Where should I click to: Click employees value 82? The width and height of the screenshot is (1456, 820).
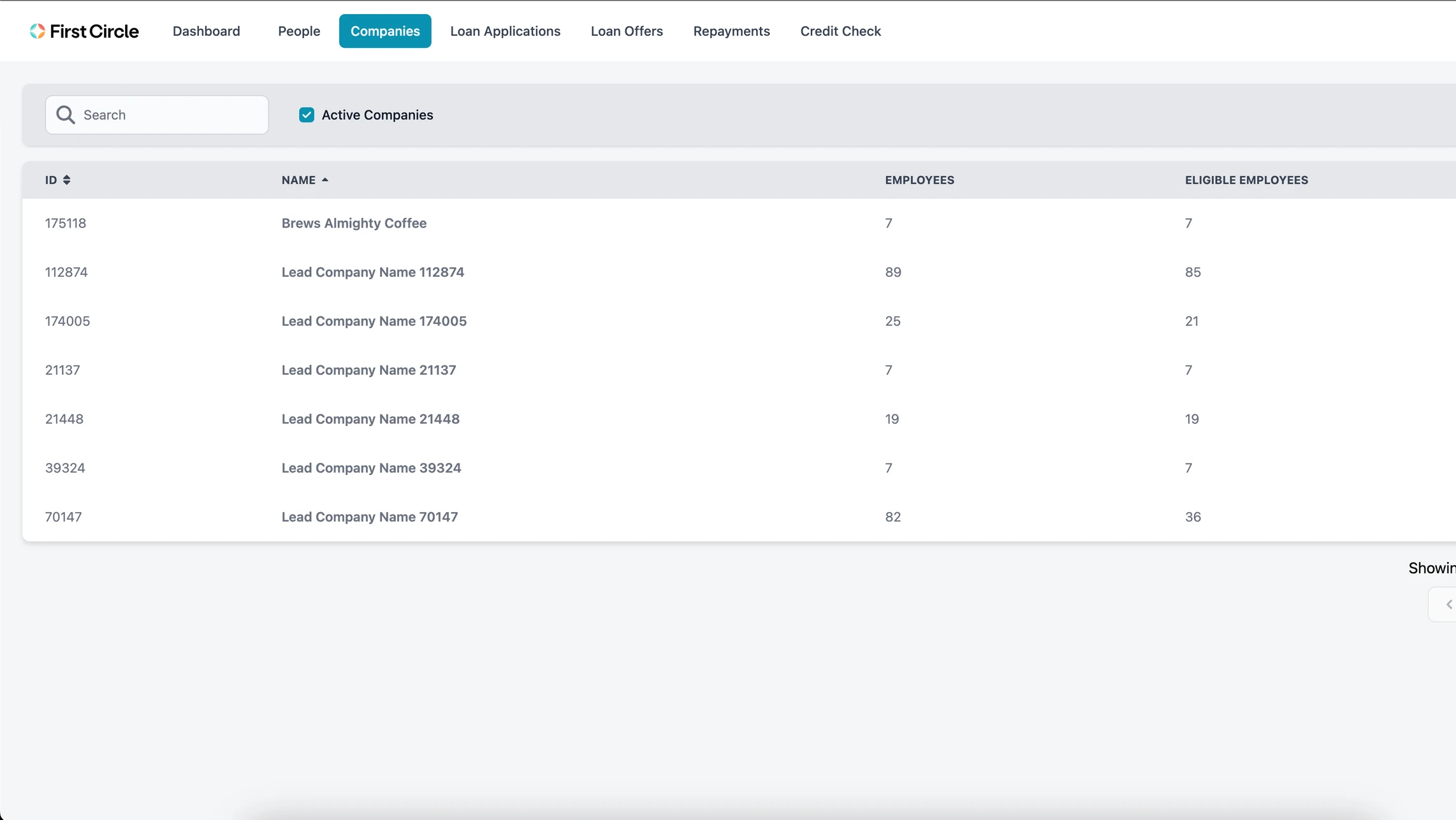tap(893, 517)
